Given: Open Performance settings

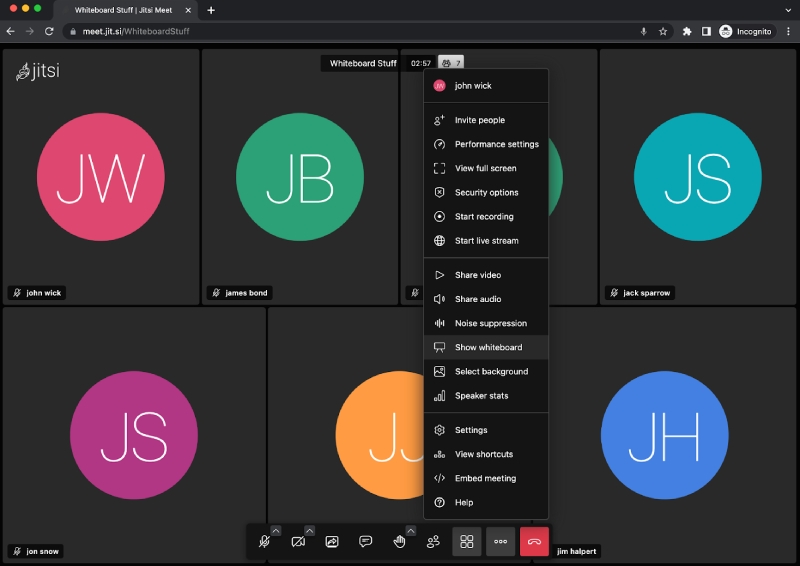Looking at the screenshot, I should coord(486,144).
